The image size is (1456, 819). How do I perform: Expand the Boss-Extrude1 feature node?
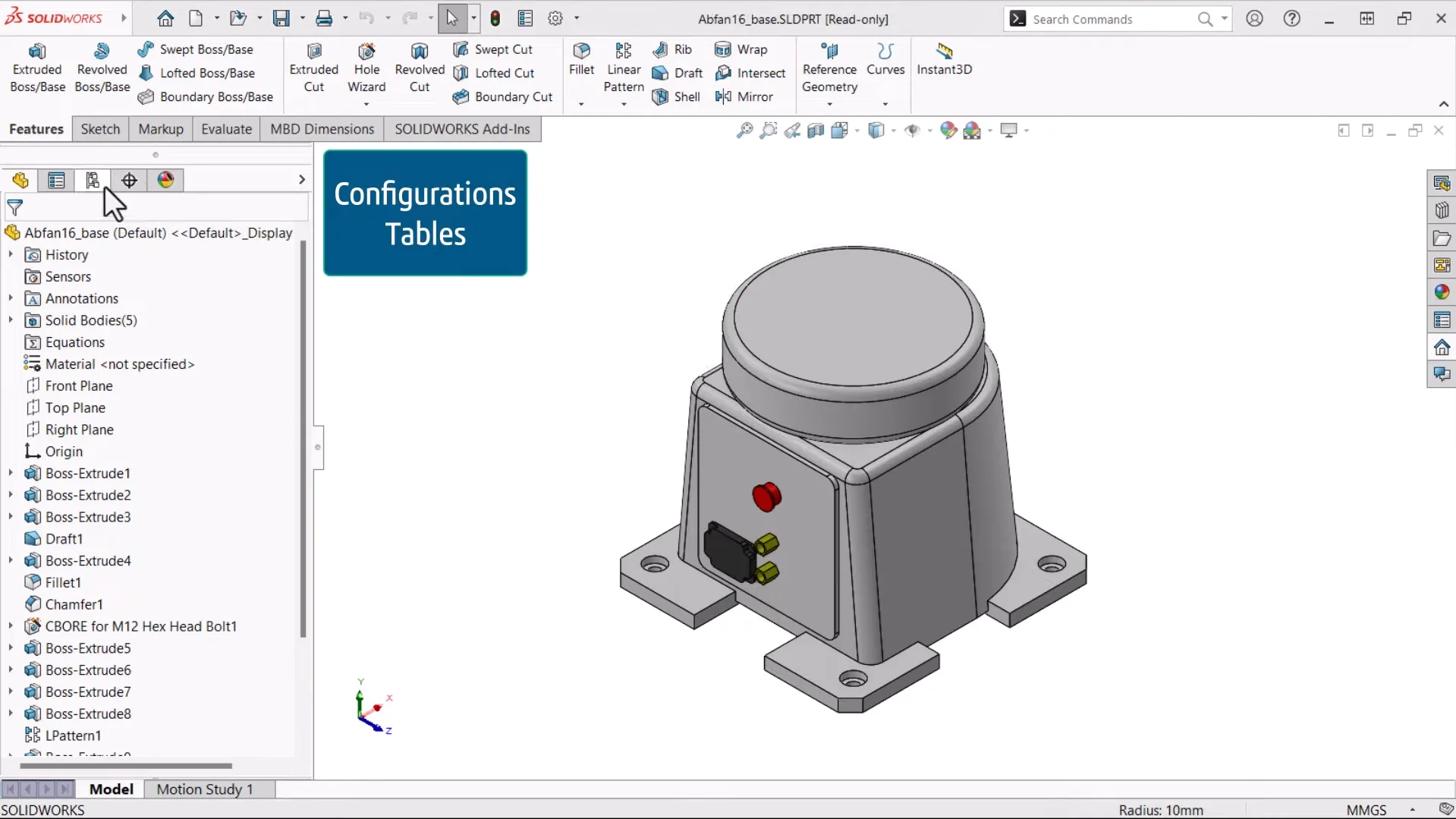point(11,473)
